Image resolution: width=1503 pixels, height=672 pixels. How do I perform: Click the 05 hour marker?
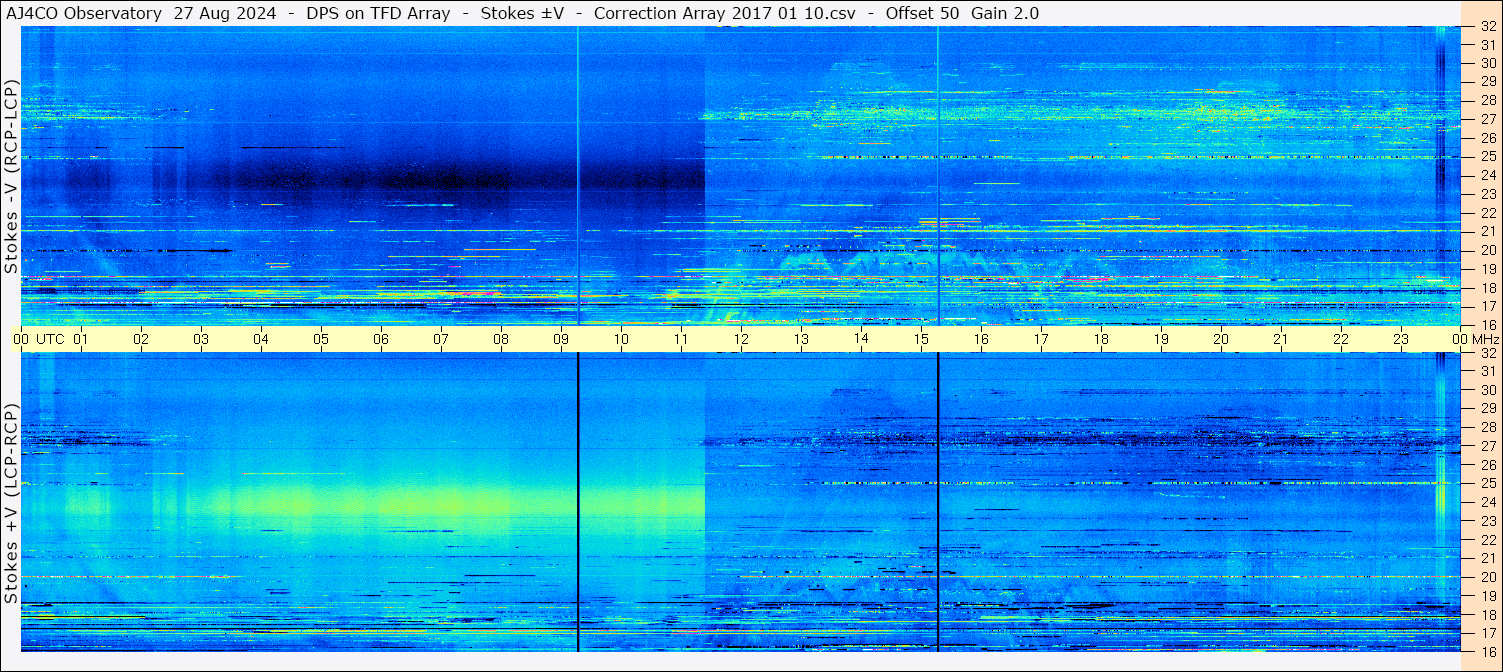point(321,339)
